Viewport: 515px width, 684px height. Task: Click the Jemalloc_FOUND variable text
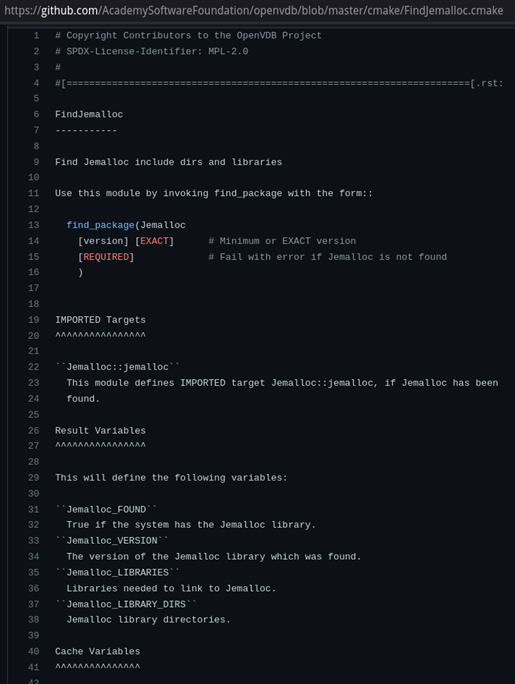click(106, 510)
